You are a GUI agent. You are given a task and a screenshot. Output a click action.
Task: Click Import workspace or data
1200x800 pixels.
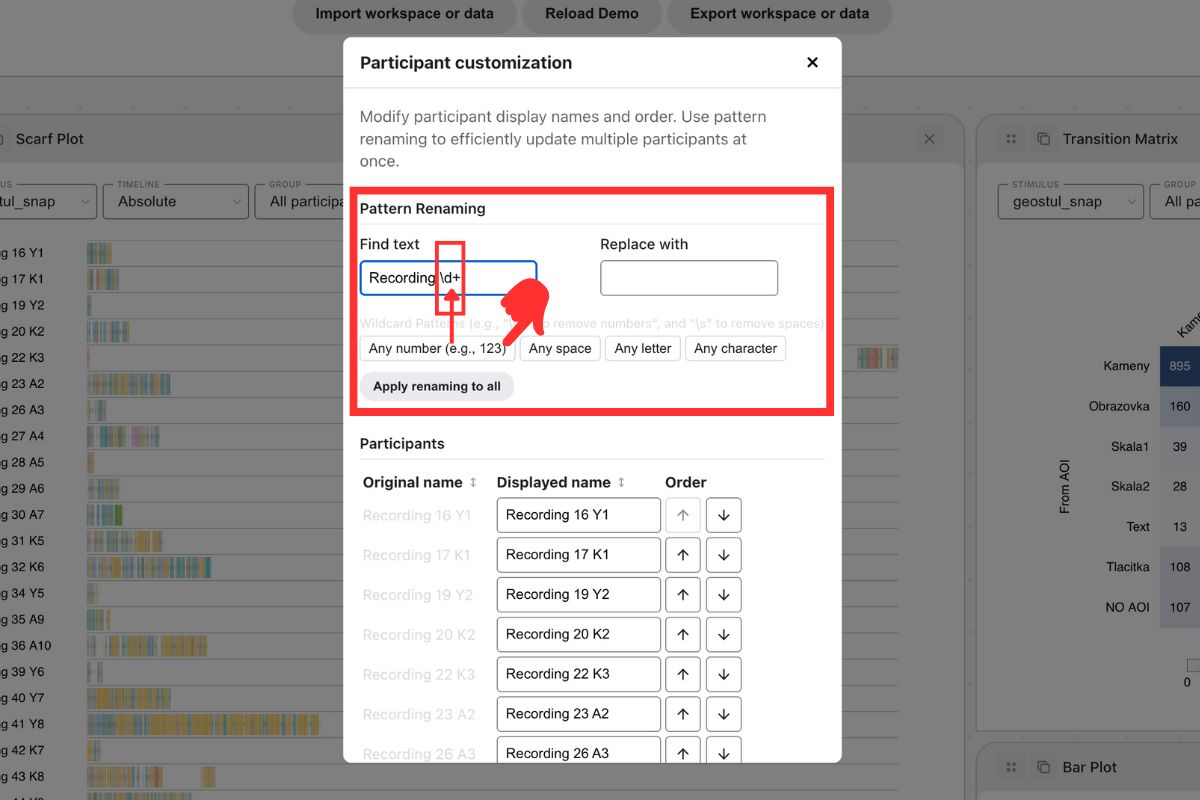pos(404,14)
